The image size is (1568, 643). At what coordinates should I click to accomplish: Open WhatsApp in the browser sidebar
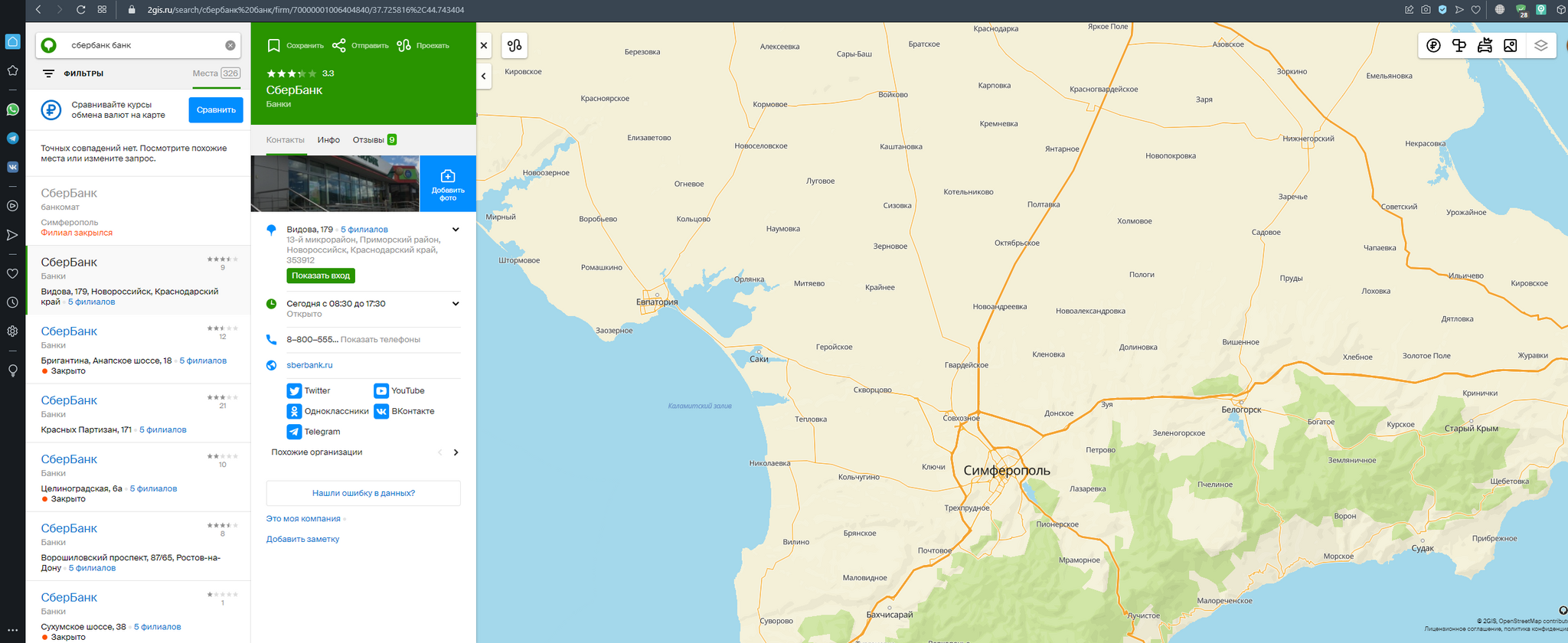12,109
